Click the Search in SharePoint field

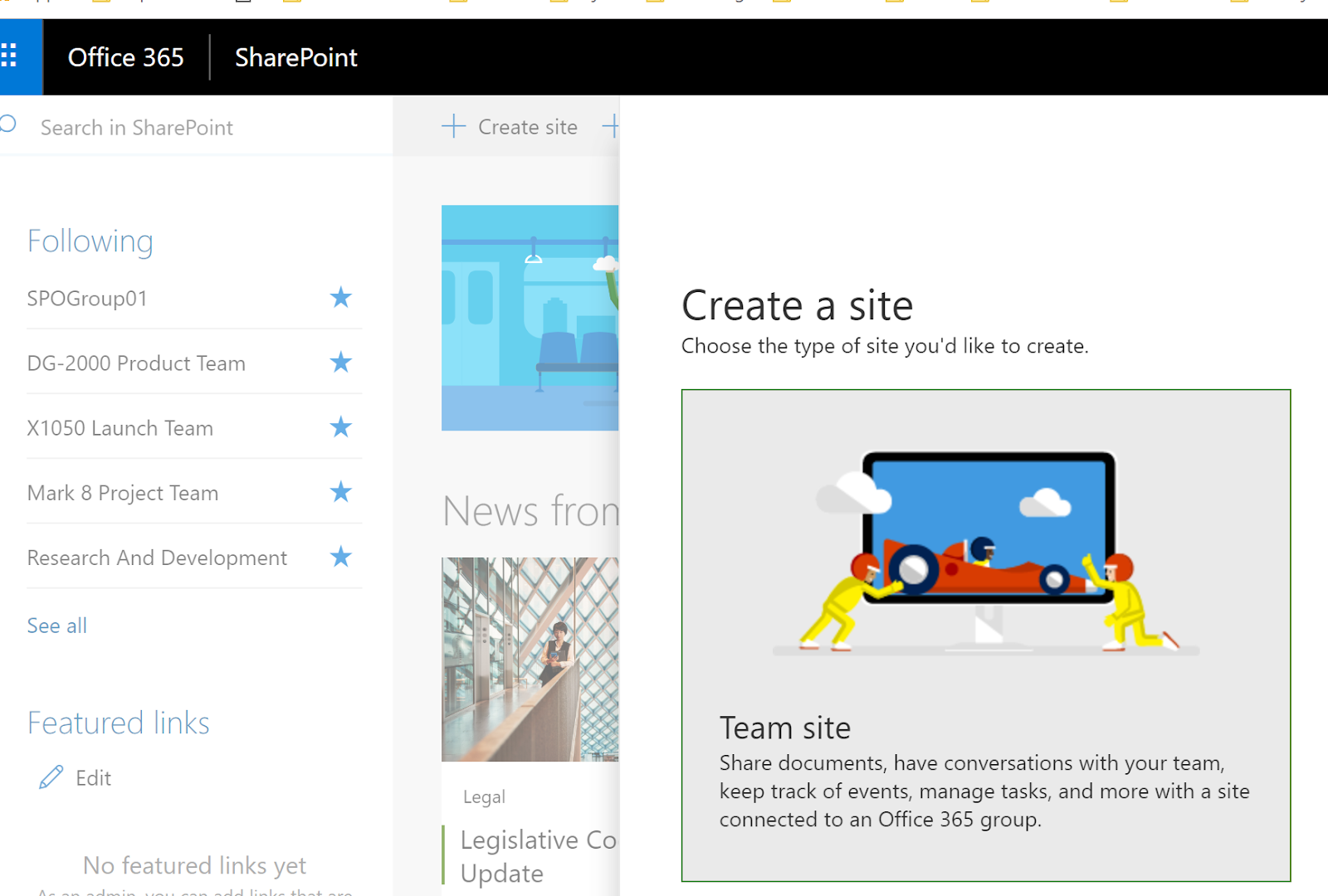pyautogui.click(x=137, y=127)
